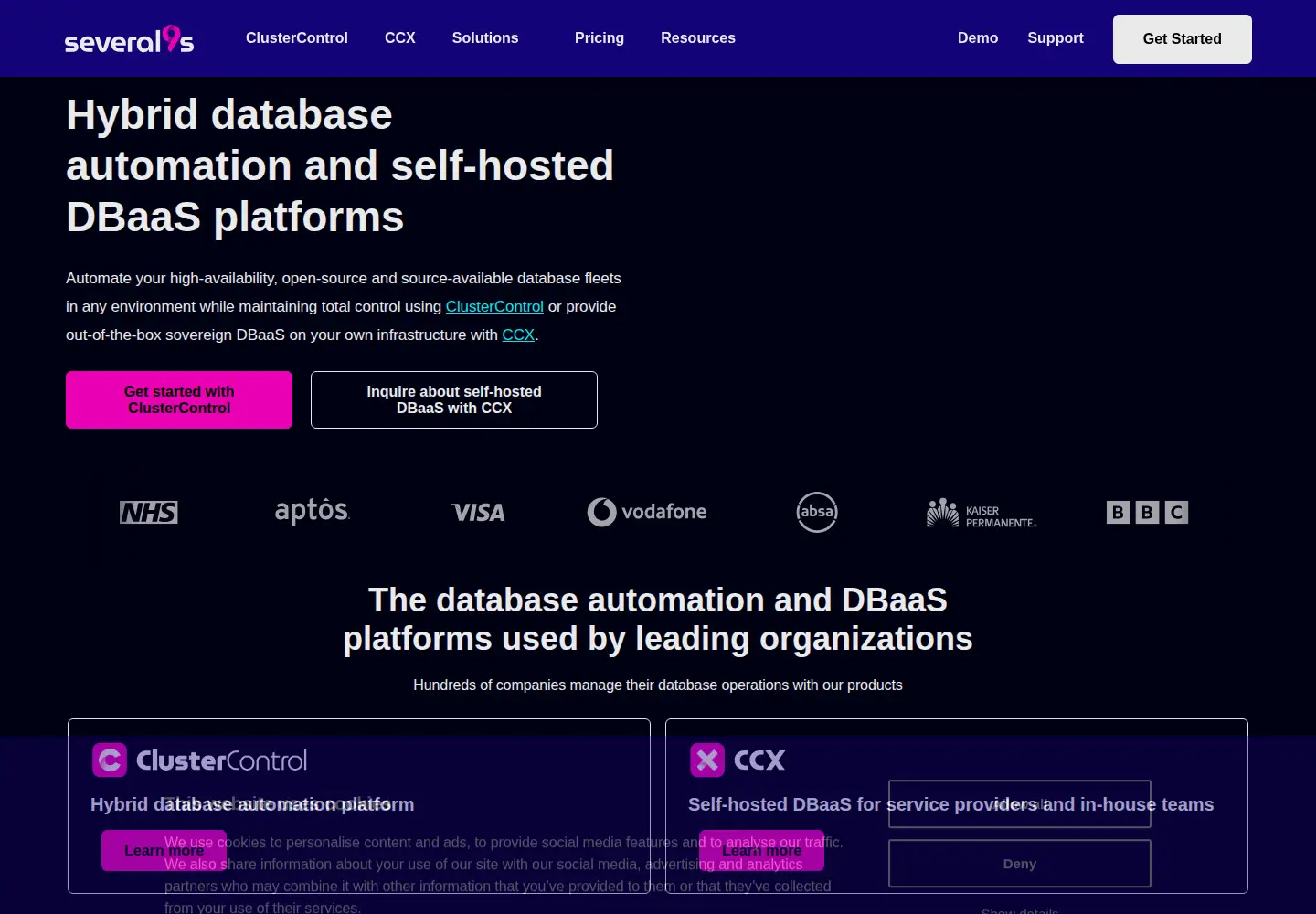Screen dimensions: 1316x914
Task: Click the NHS logo
Action: [149, 513]
